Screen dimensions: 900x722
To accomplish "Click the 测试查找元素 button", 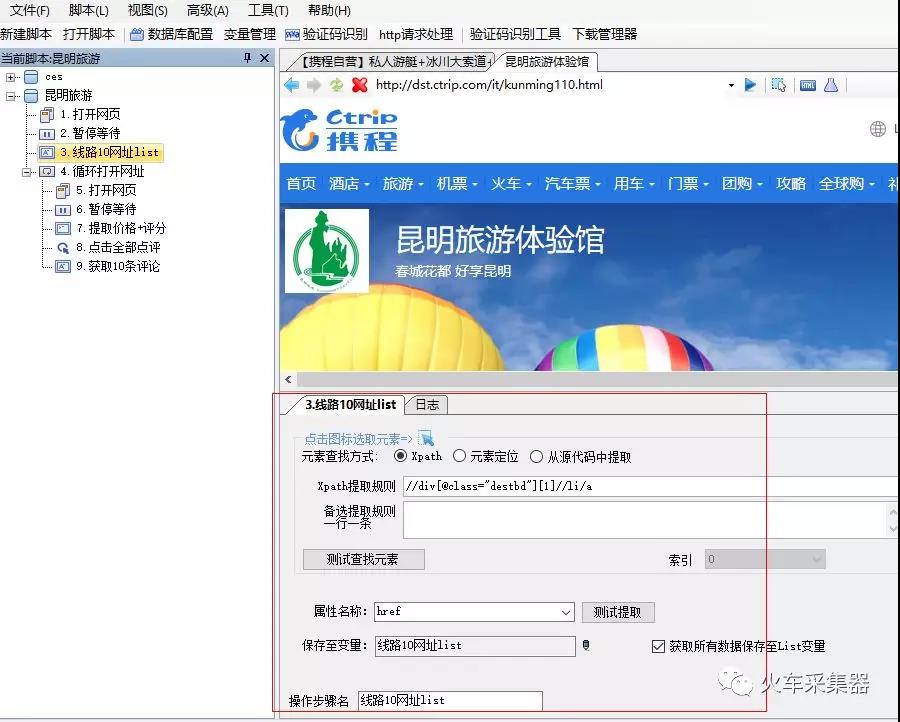I will pyautogui.click(x=363, y=559).
